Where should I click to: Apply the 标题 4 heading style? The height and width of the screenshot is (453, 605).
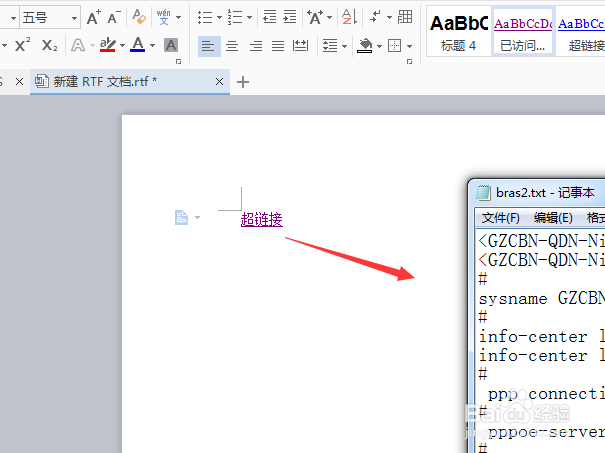tap(459, 32)
